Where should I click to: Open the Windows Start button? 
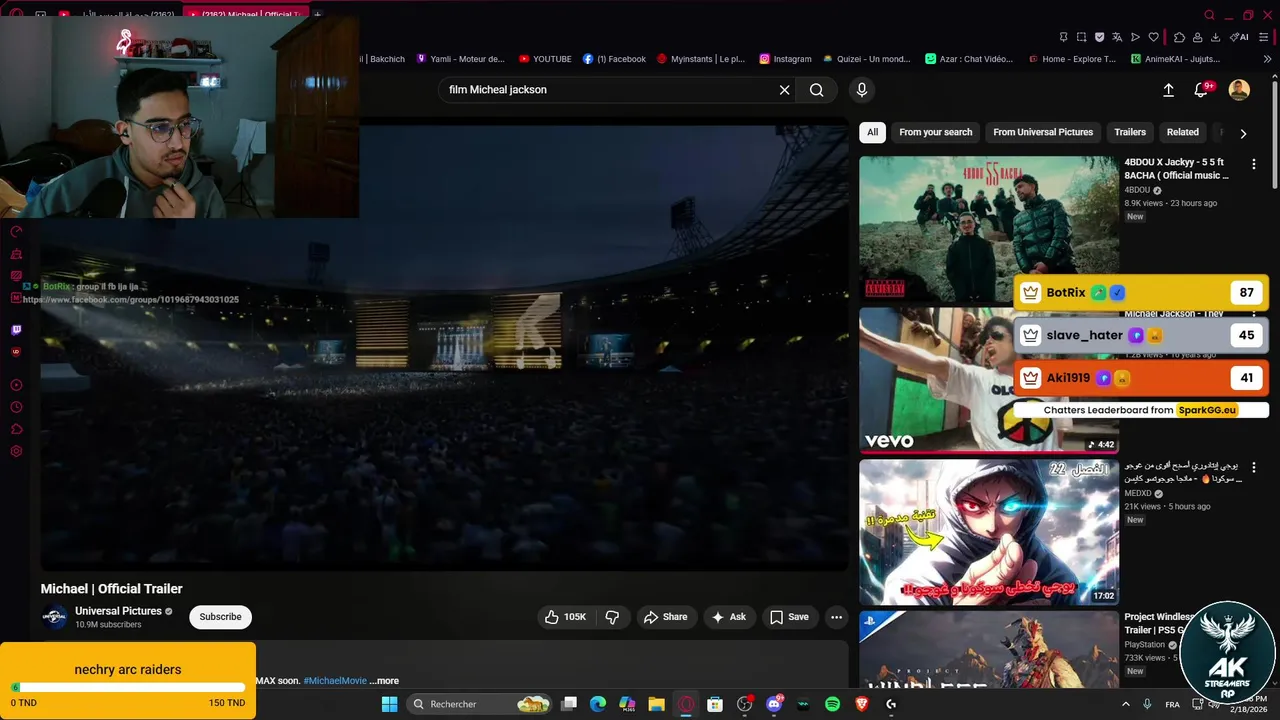389,704
